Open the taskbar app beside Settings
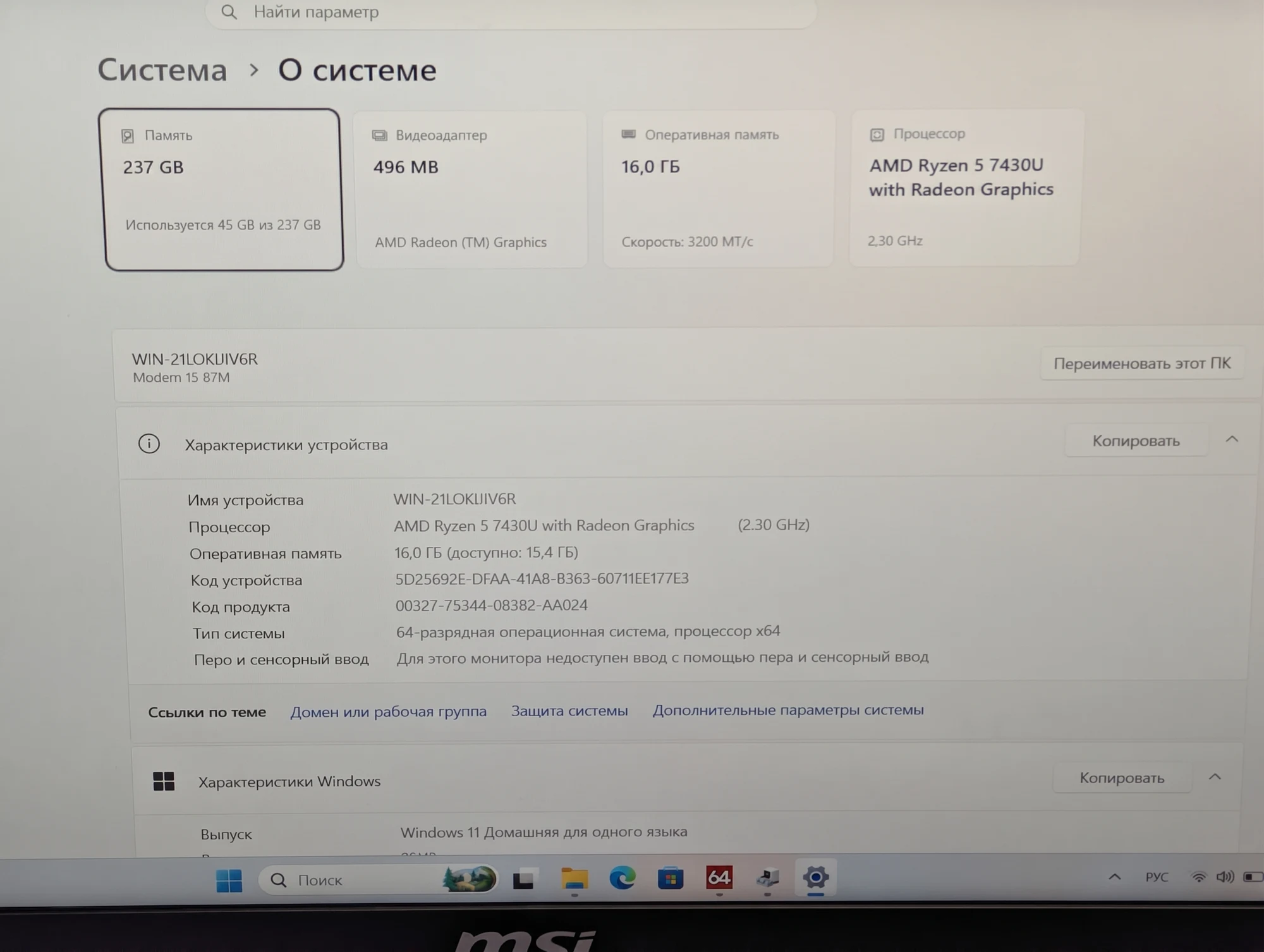This screenshot has width=1264, height=952. click(x=767, y=877)
